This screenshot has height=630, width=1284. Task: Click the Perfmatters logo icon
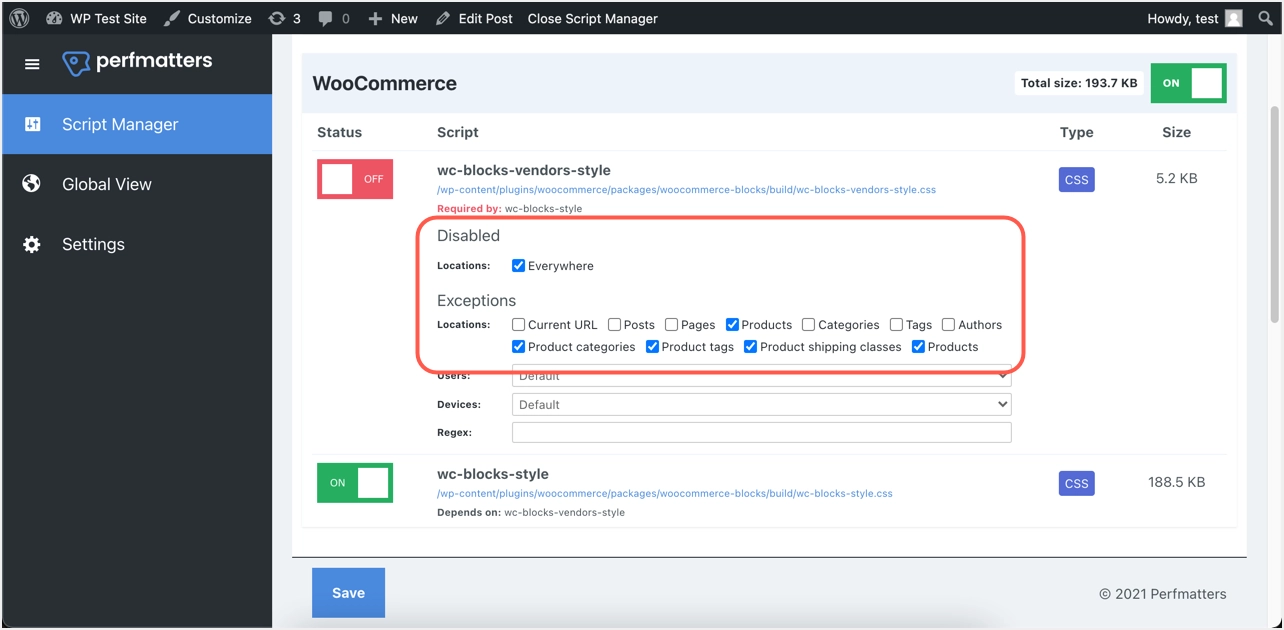[x=76, y=63]
